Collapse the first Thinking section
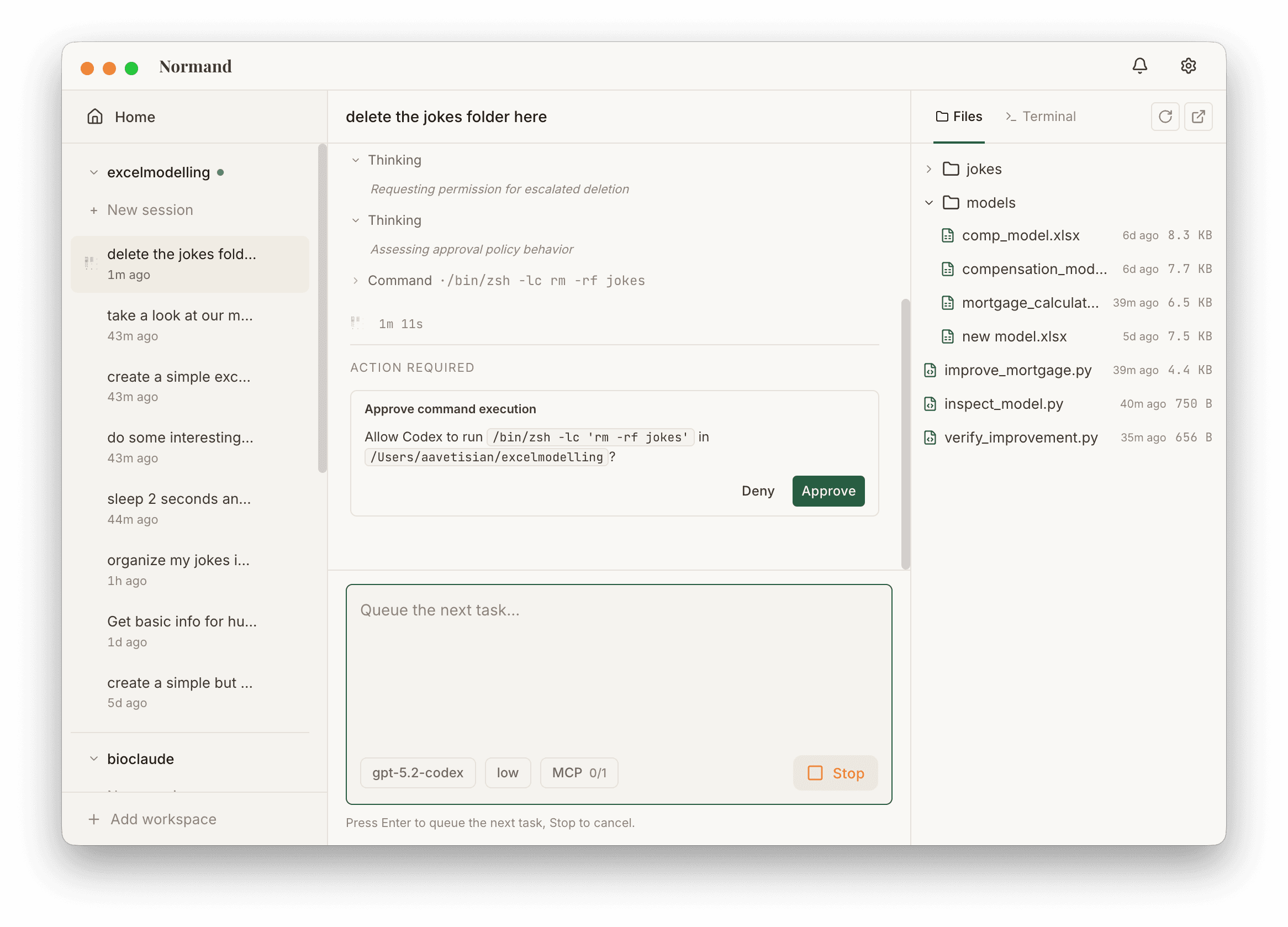The height and width of the screenshot is (927, 1288). tap(356, 160)
